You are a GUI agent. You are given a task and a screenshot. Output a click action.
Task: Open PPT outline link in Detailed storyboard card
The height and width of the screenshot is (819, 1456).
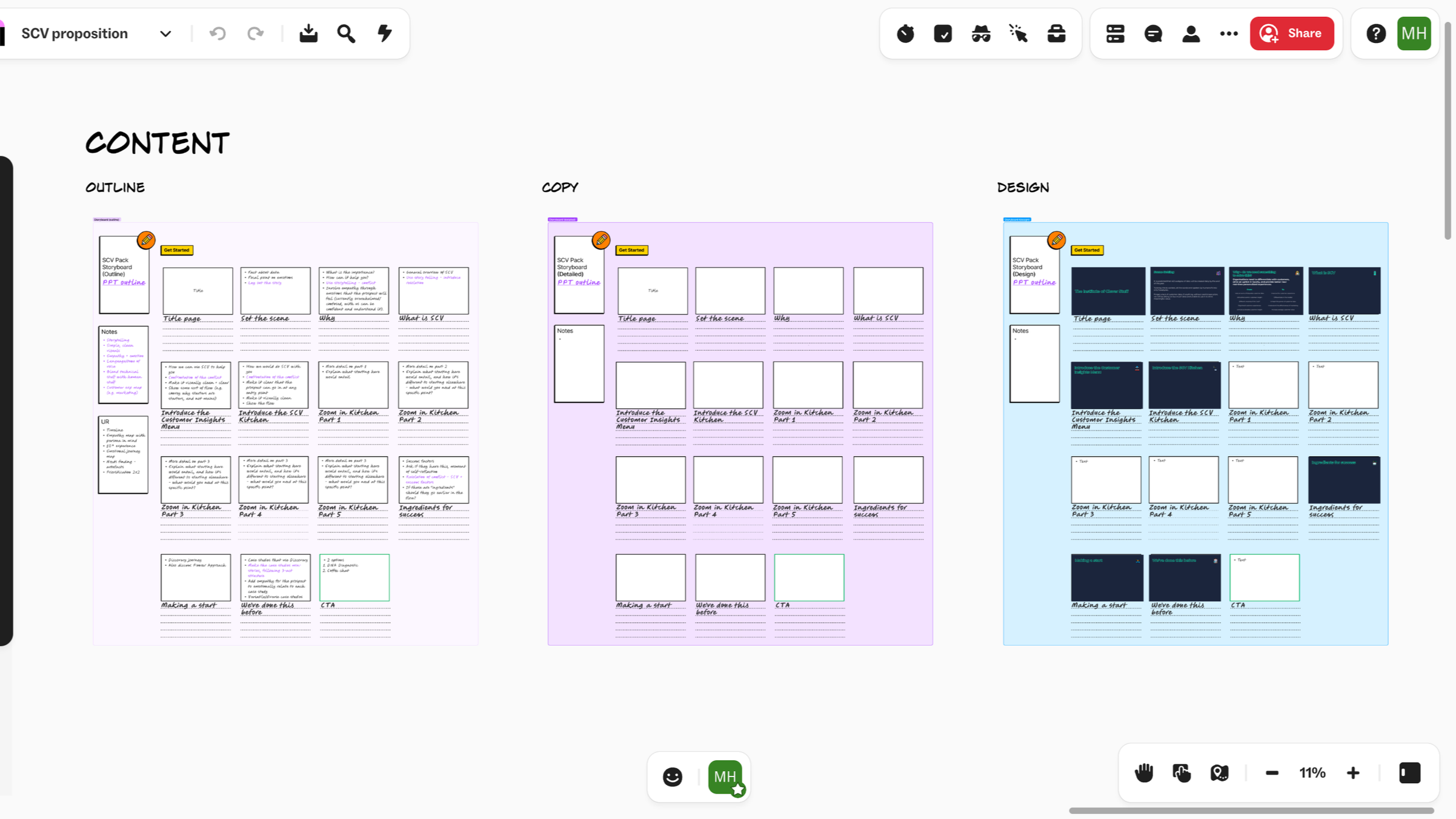click(579, 282)
